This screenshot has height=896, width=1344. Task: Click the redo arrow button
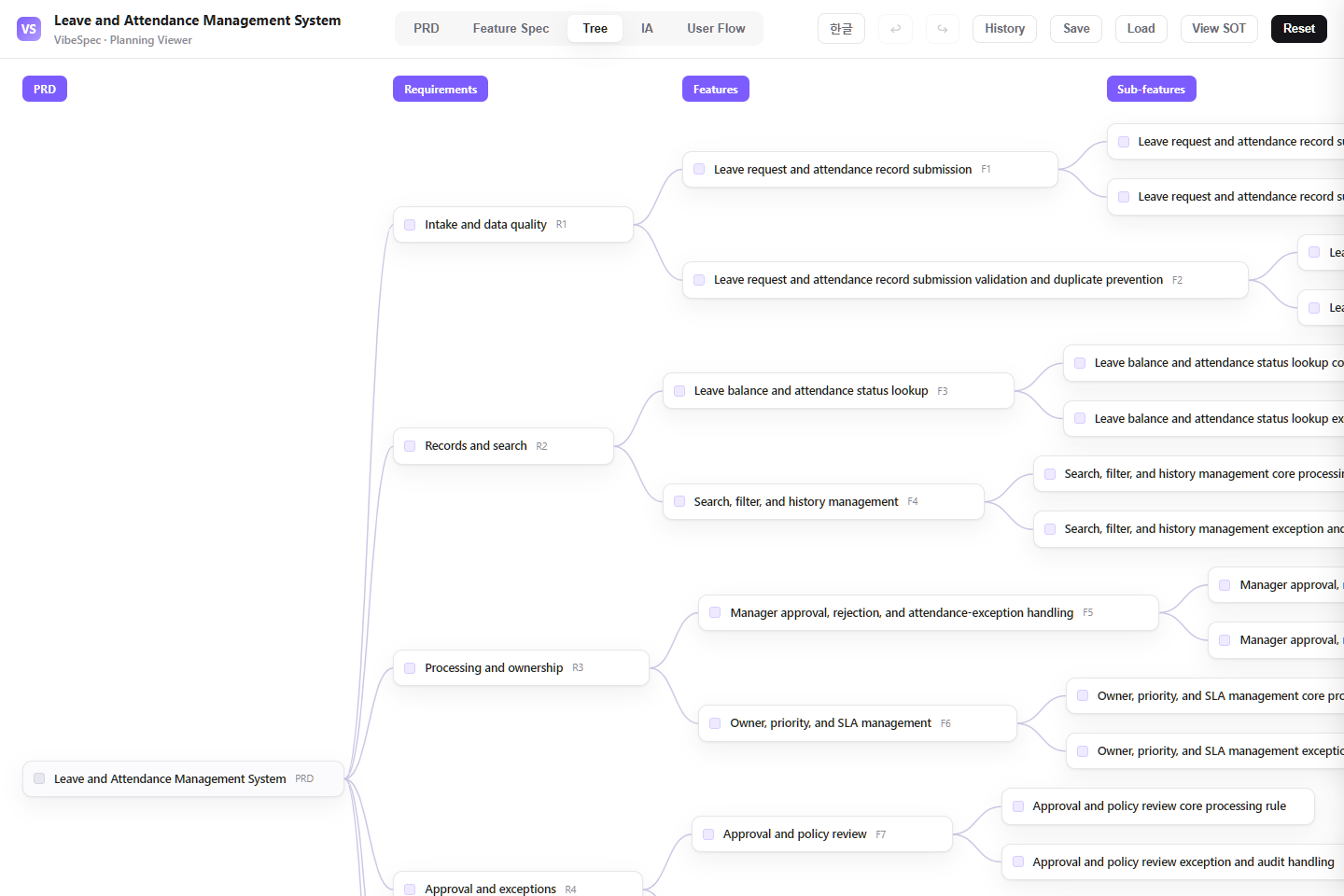(943, 29)
